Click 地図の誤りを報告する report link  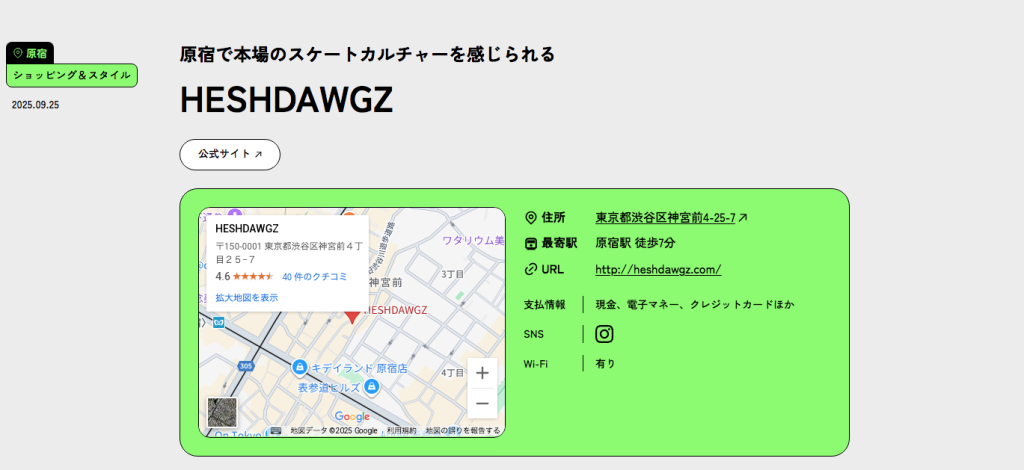[x=462, y=431]
